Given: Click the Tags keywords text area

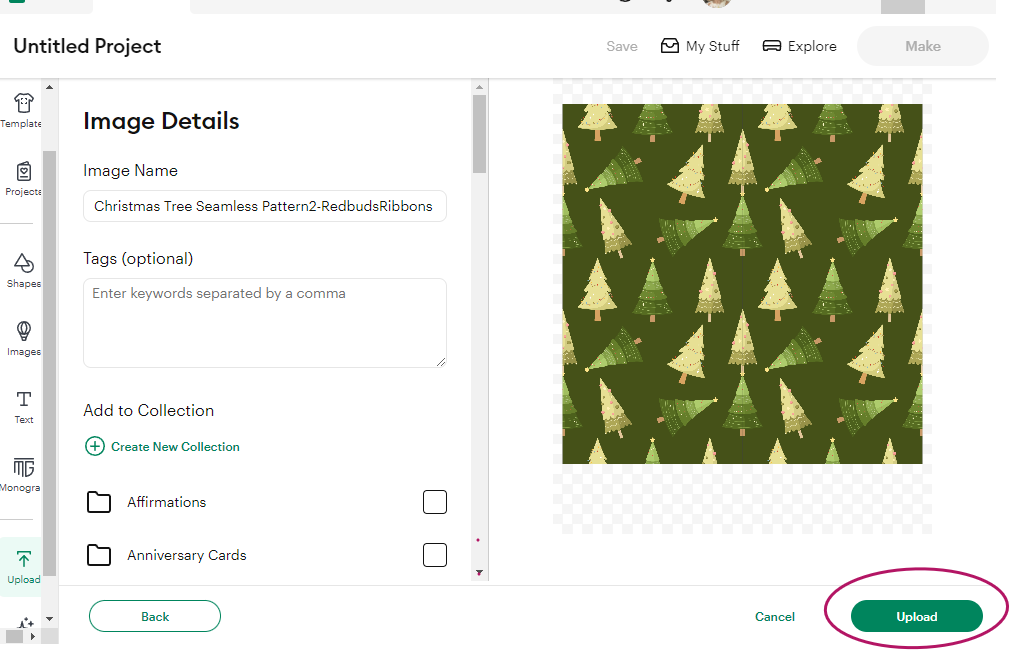Looking at the screenshot, I should (x=264, y=322).
